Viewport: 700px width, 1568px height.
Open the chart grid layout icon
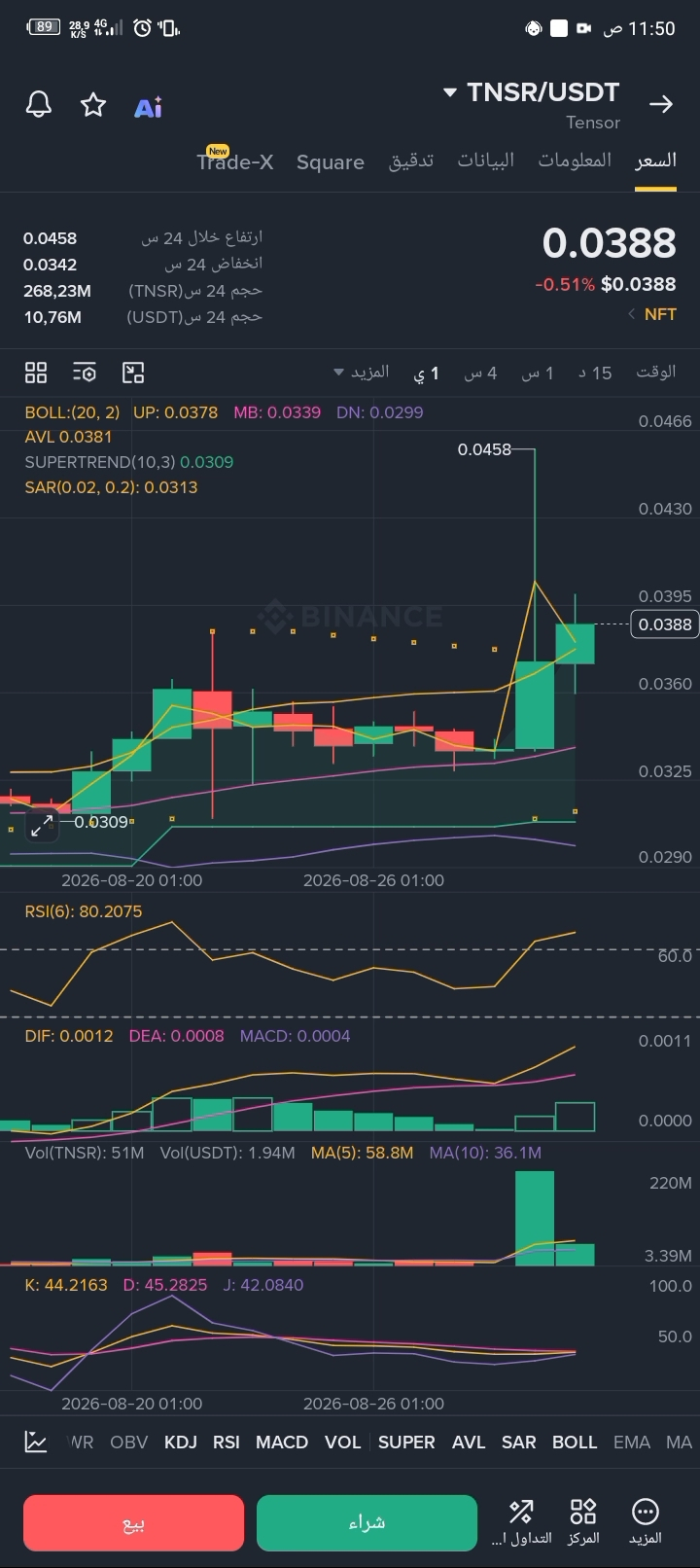[36, 373]
